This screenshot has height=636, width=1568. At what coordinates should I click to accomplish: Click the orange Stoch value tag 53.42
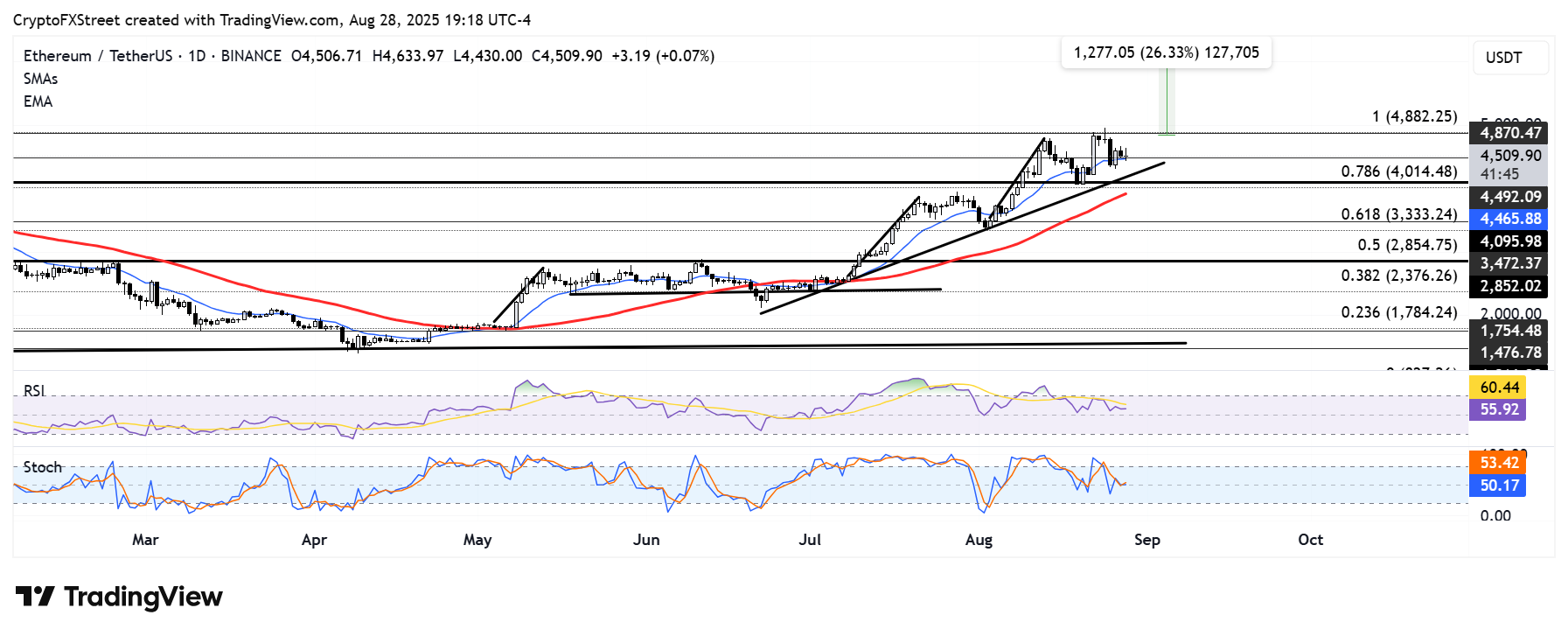1499,463
